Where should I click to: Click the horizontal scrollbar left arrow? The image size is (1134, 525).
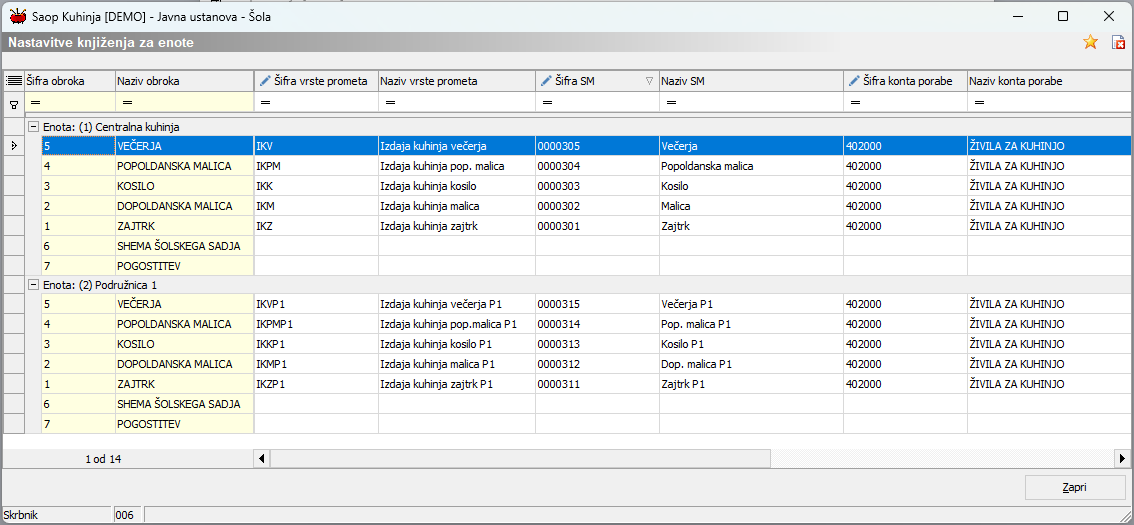pyautogui.click(x=263, y=458)
